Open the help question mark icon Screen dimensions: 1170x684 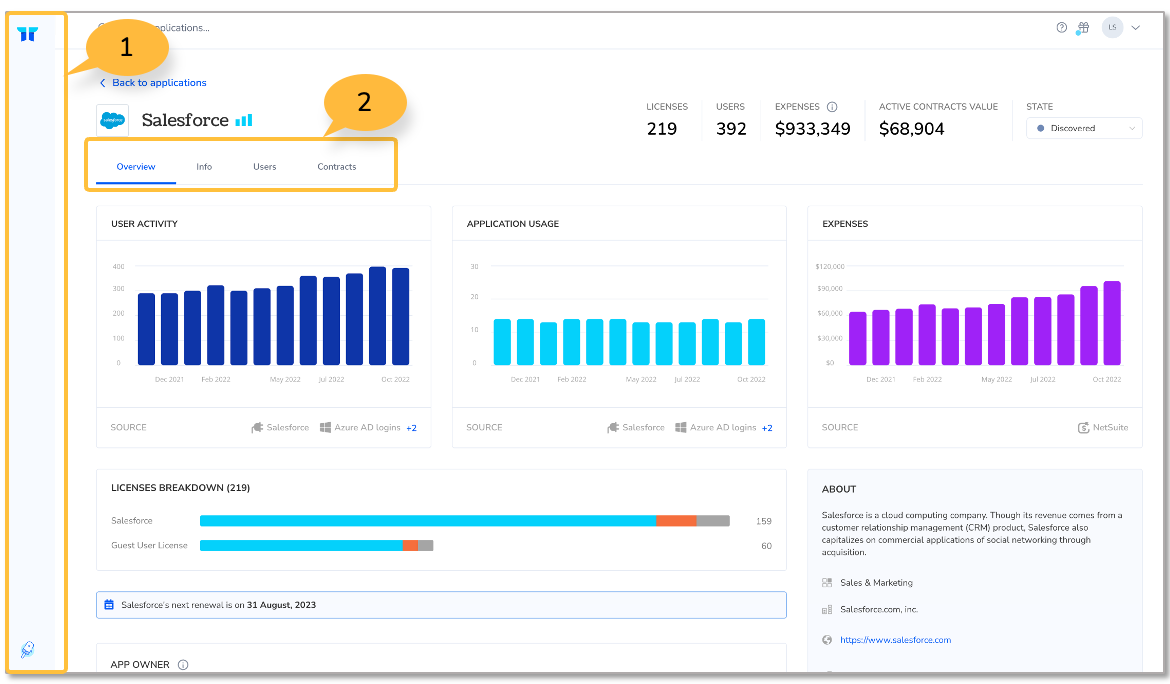point(1061,28)
